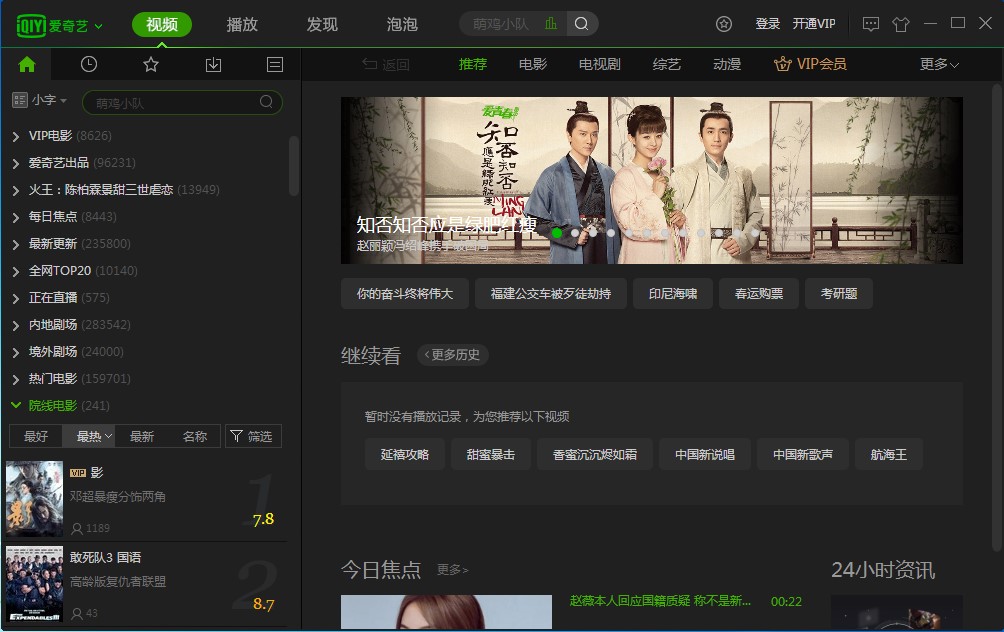Switch to the 发现 main tab

pyautogui.click(x=322, y=24)
